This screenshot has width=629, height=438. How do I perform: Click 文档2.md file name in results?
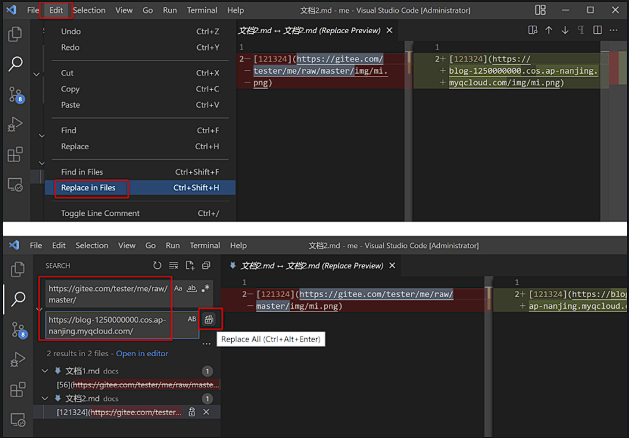pyautogui.click(x=82, y=398)
